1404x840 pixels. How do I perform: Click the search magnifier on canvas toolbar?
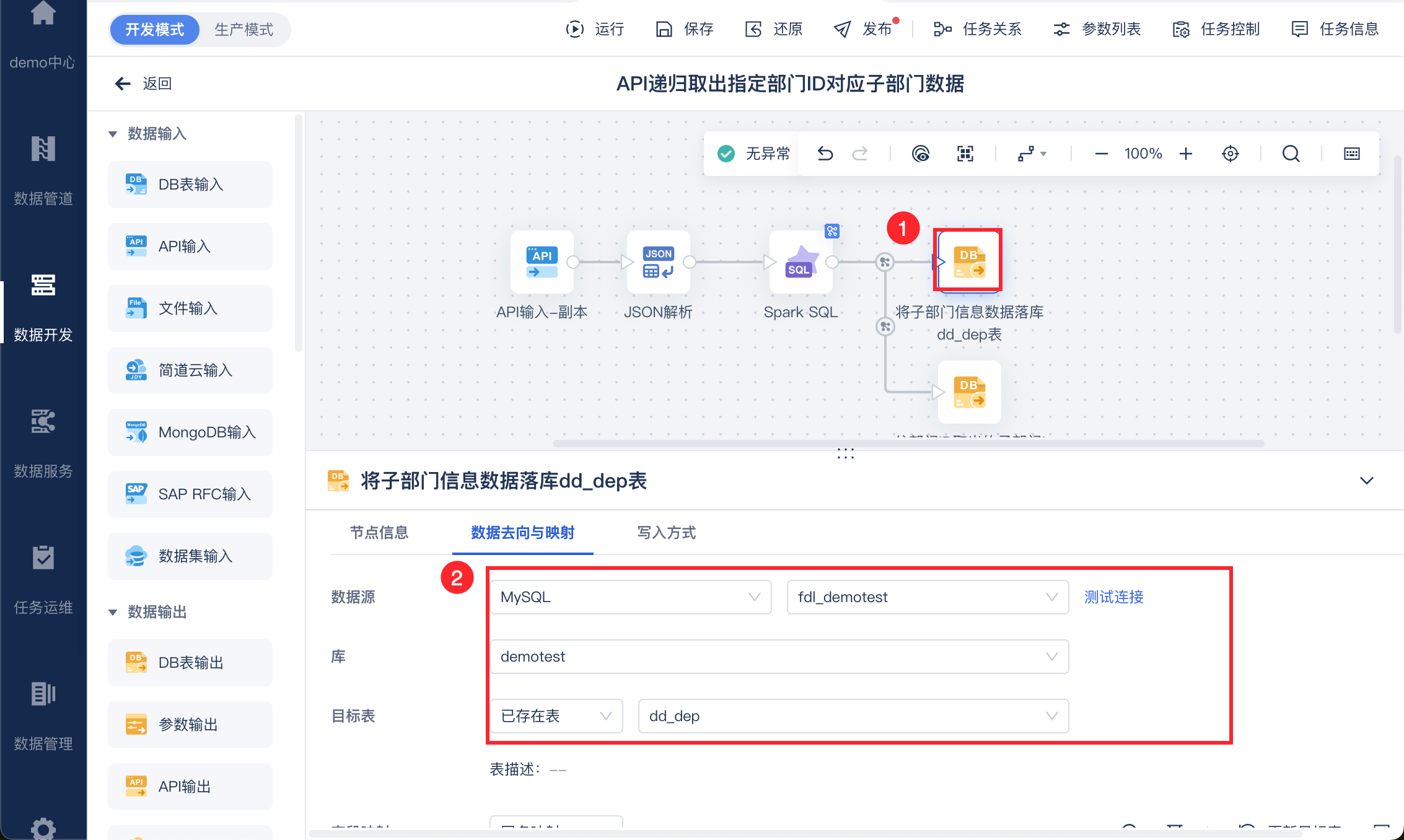[1291, 154]
